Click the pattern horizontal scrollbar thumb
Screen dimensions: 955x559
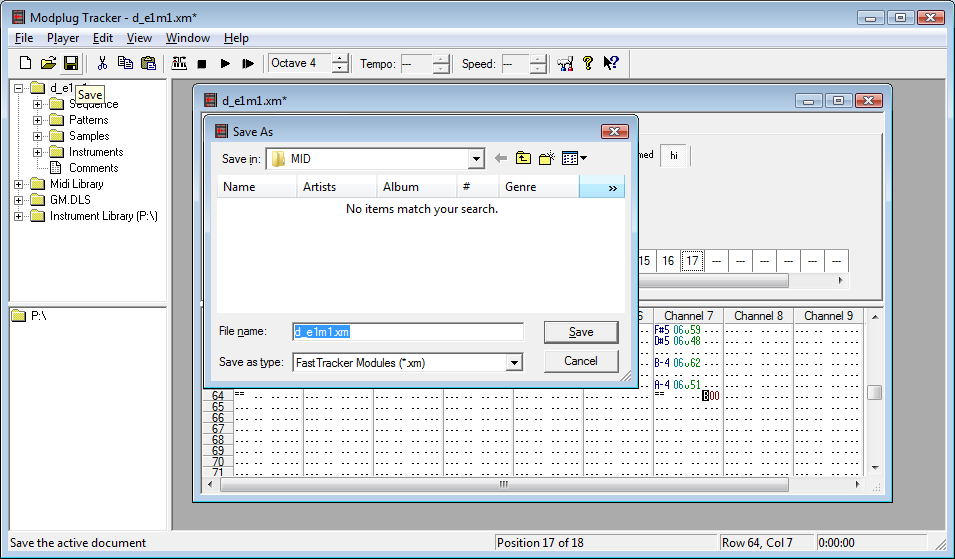pyautogui.click(x=504, y=485)
